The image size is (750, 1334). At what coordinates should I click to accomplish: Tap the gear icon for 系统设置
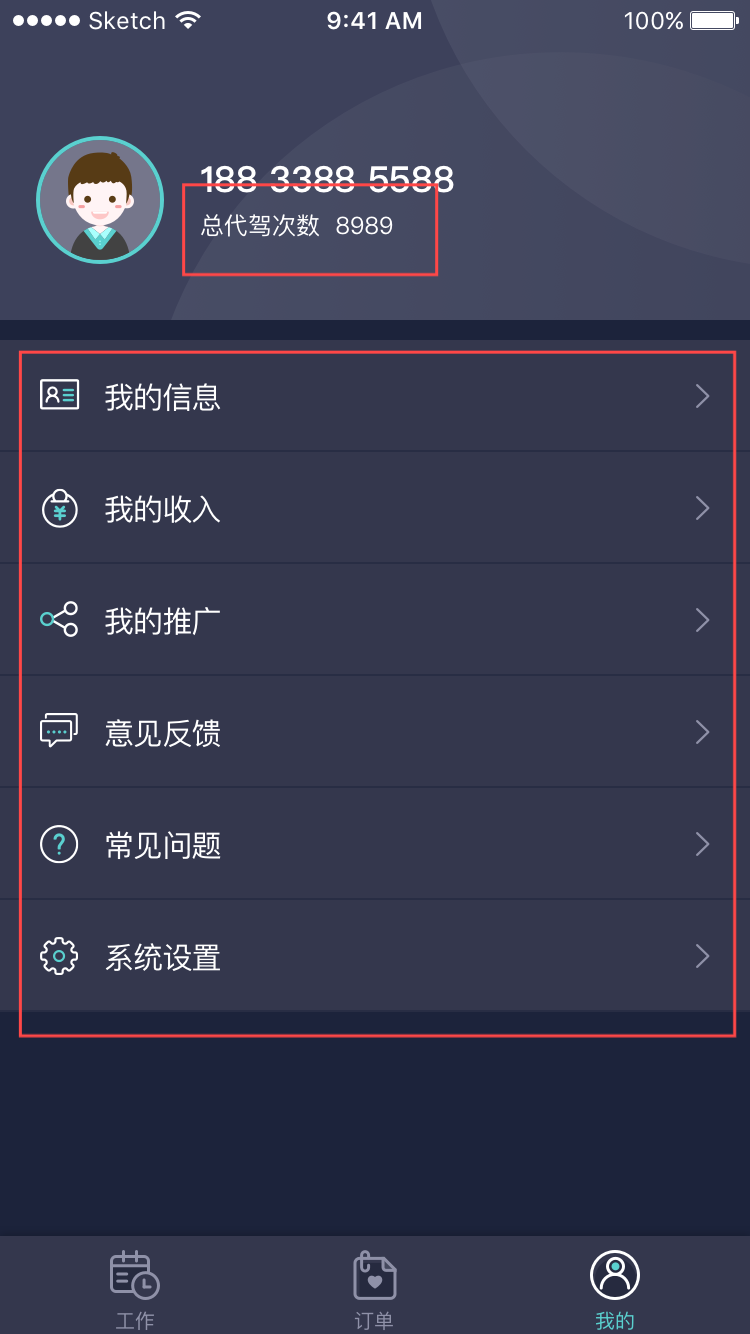59,956
